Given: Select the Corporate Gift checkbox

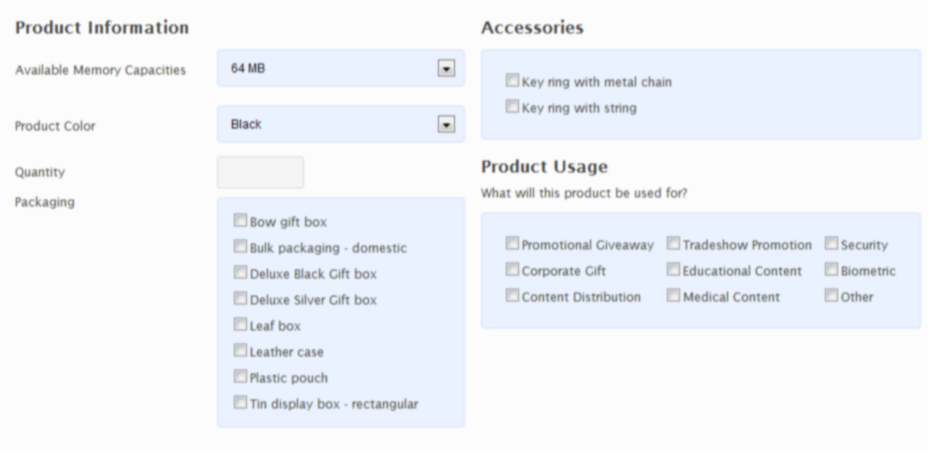Looking at the screenshot, I should coord(512,270).
